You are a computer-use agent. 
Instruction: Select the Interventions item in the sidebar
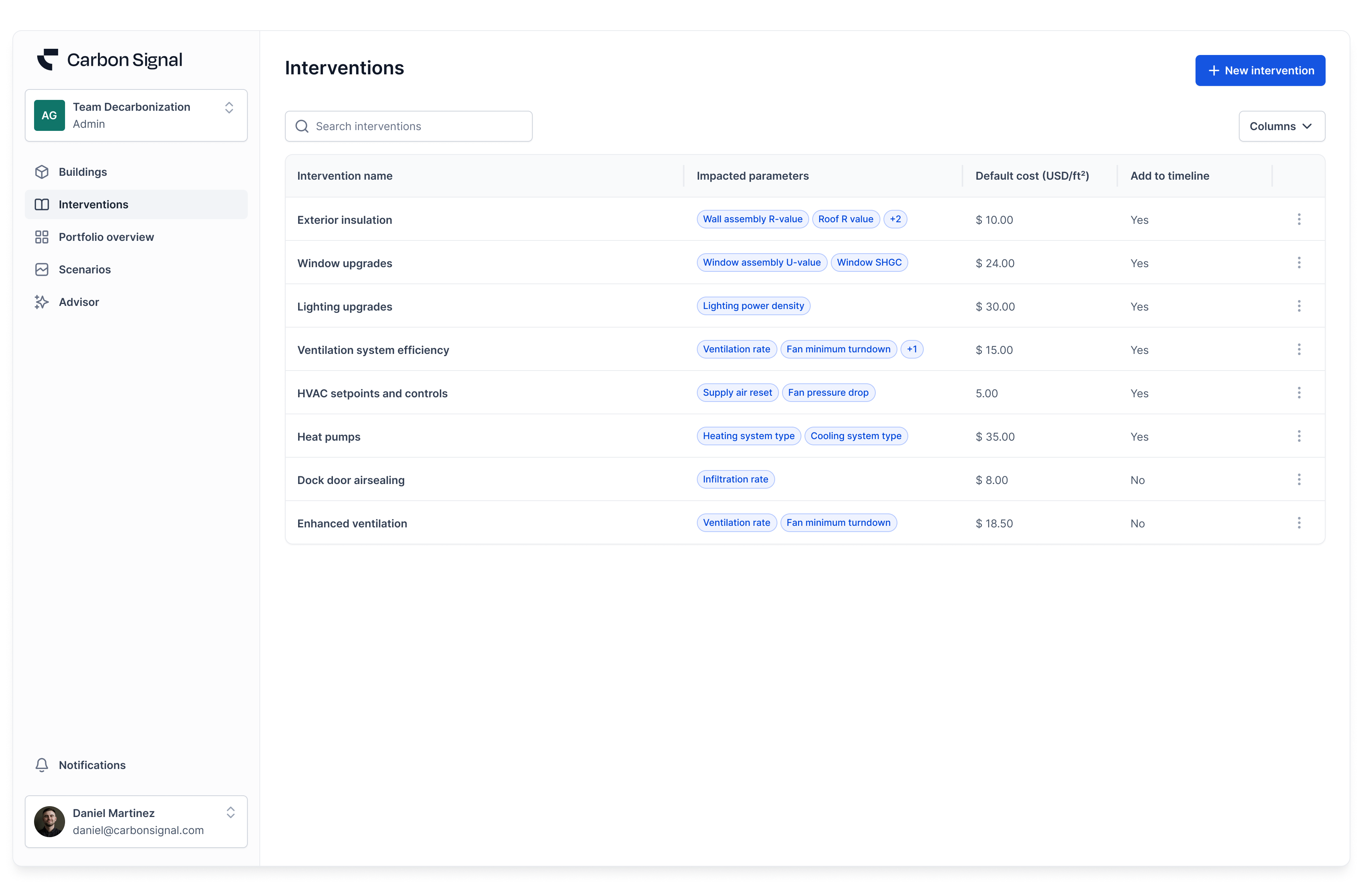coord(93,204)
